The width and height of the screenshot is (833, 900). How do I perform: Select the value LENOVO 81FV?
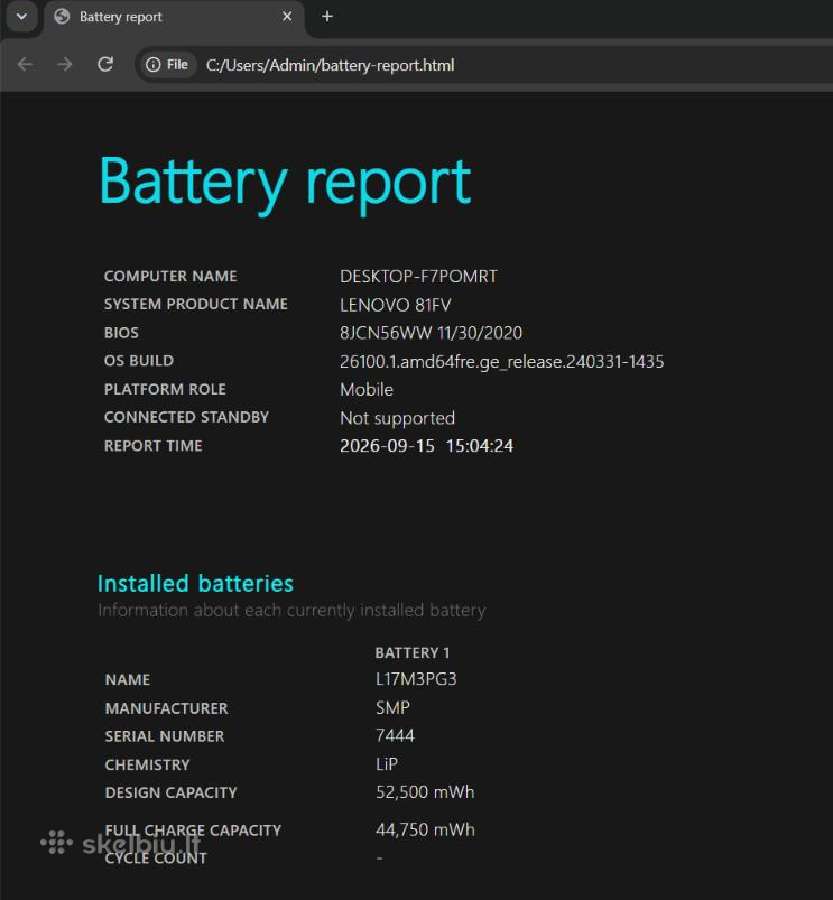coord(396,305)
